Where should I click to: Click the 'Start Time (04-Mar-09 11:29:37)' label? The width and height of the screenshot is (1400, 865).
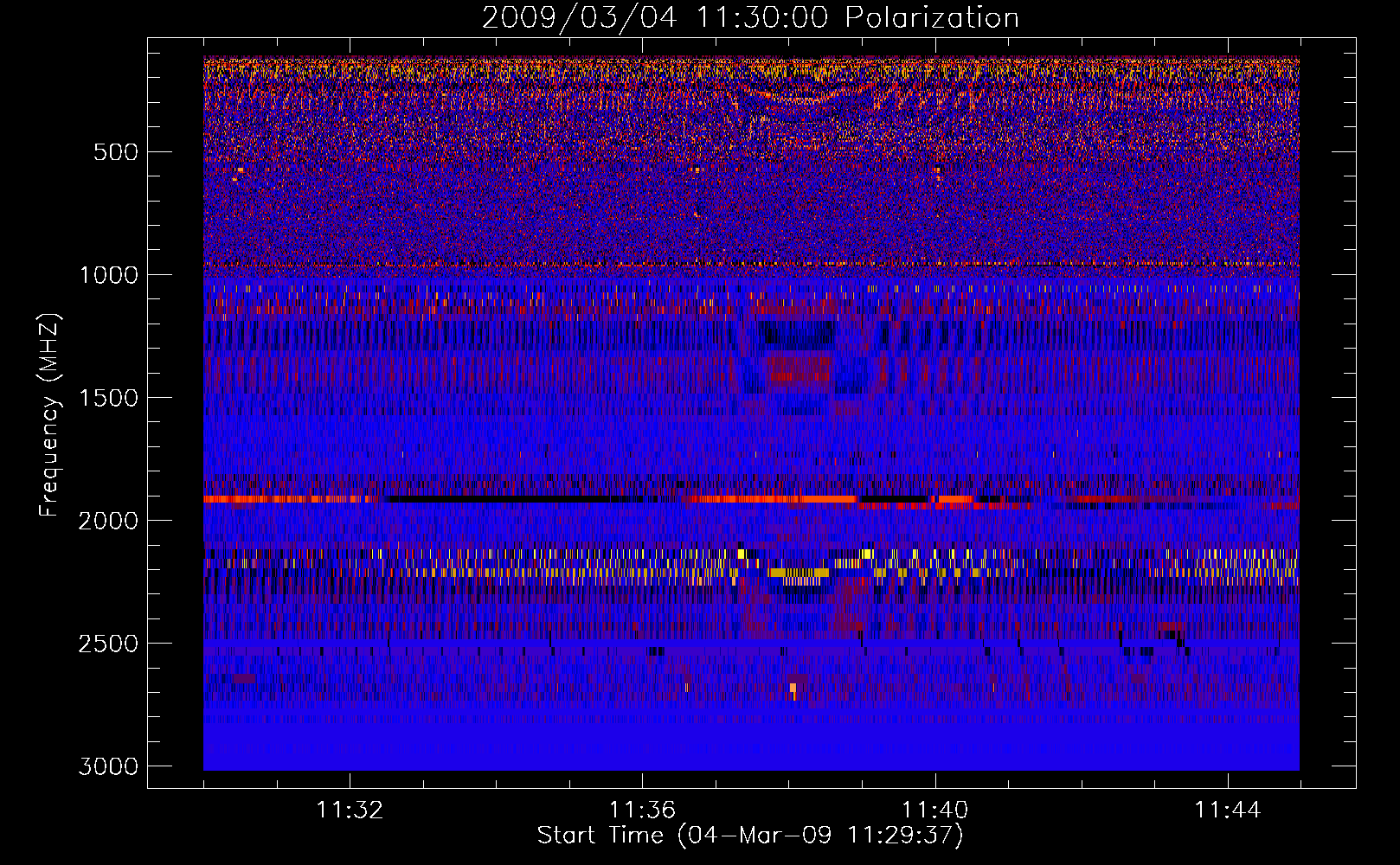tap(750, 836)
